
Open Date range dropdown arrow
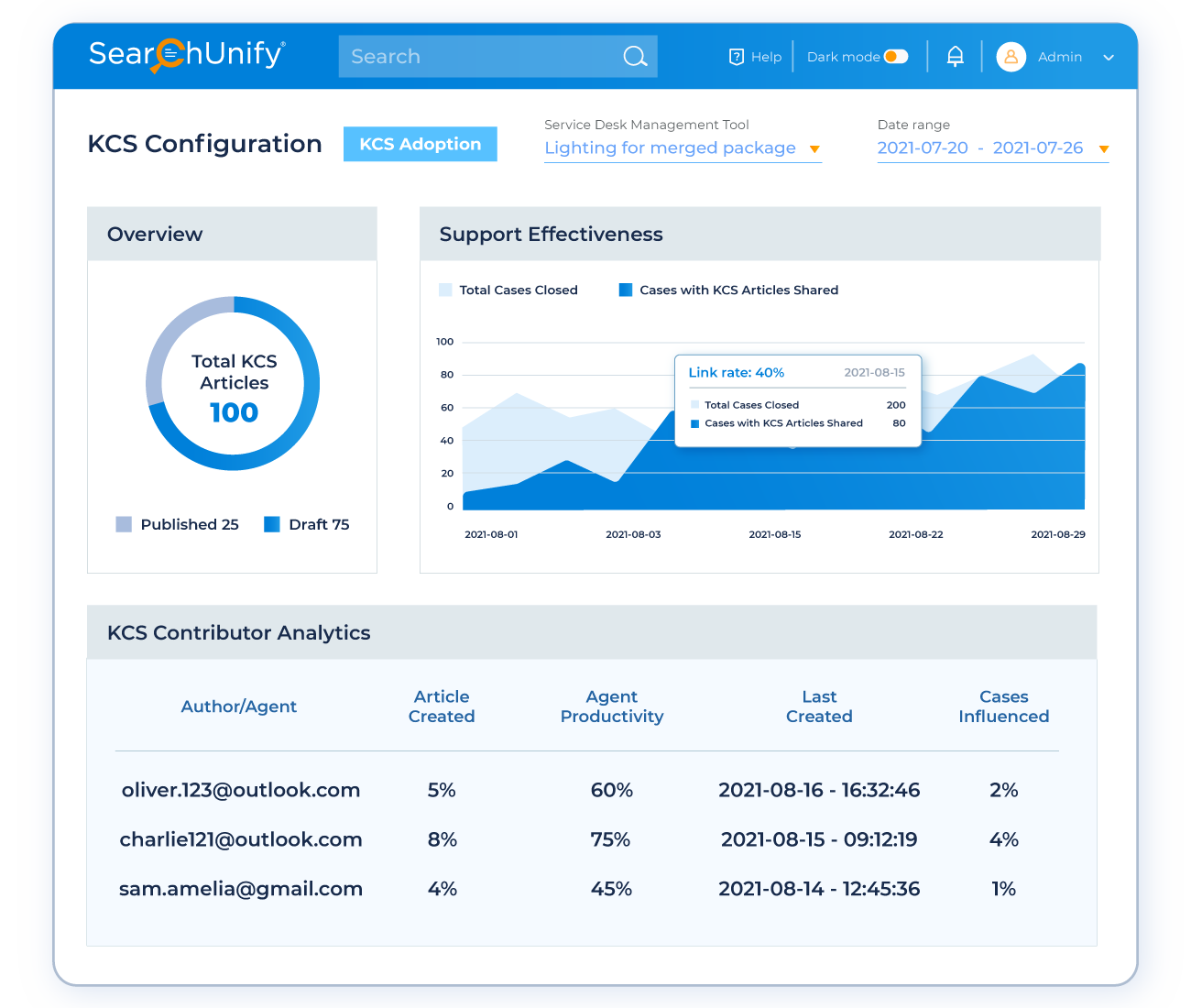coord(1103,149)
